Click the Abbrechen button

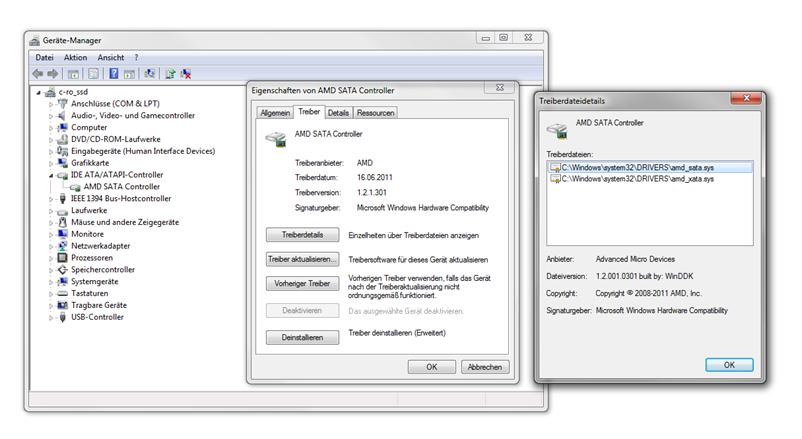pos(485,367)
